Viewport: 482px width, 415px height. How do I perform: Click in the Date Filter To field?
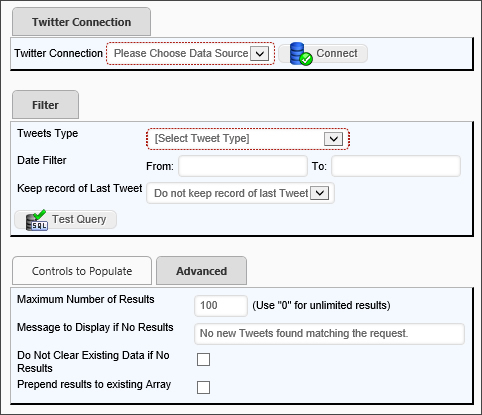[396, 166]
